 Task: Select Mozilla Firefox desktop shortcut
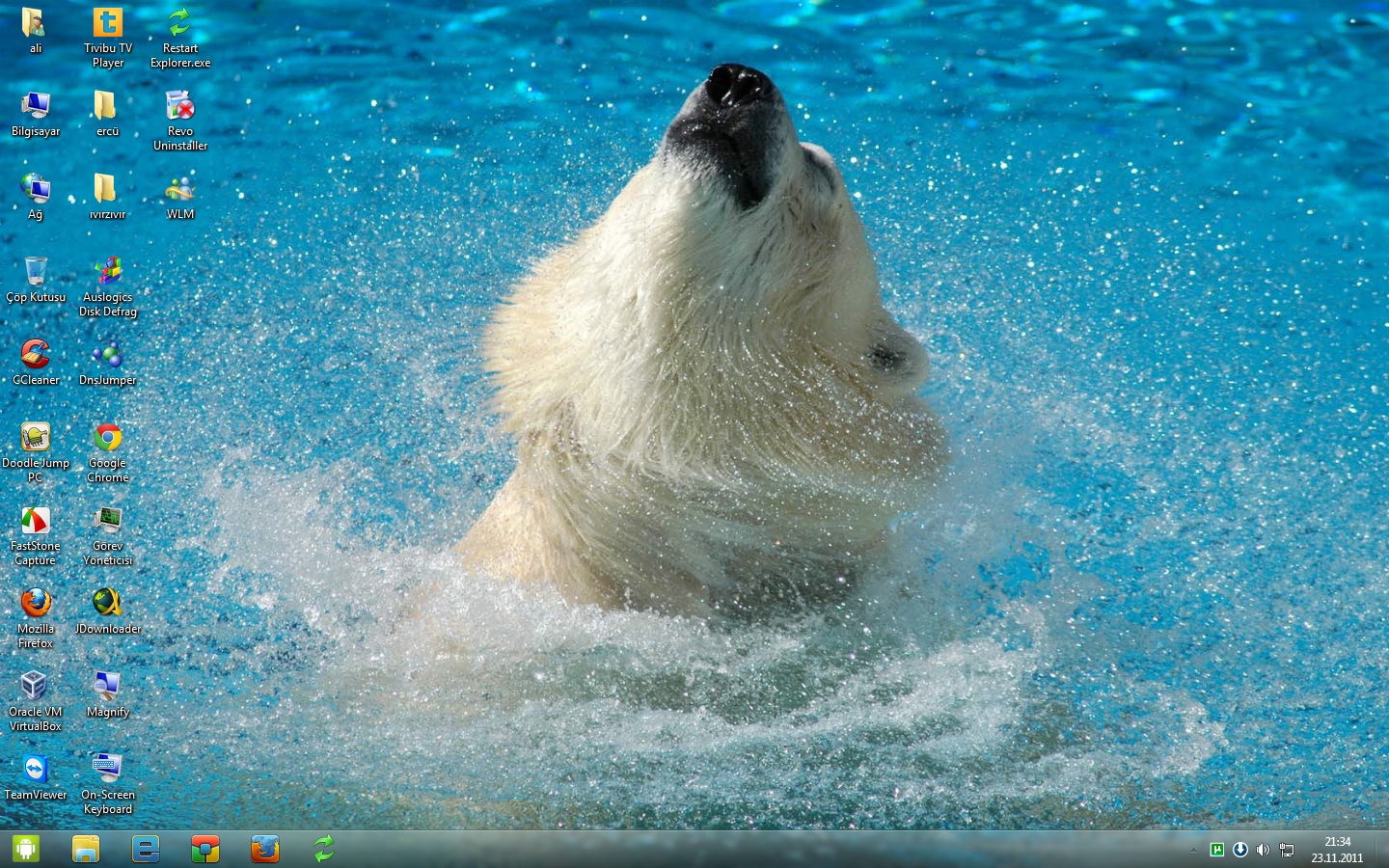36,618
